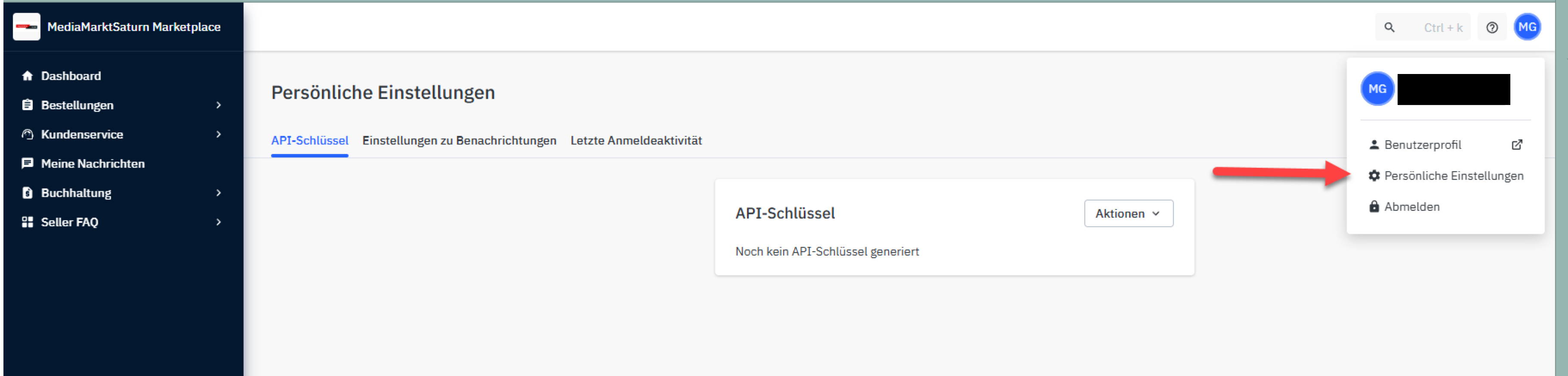Image resolution: width=1568 pixels, height=376 pixels.
Task: Expand the Seller FAQ submenu chevron
Action: pos(219,222)
